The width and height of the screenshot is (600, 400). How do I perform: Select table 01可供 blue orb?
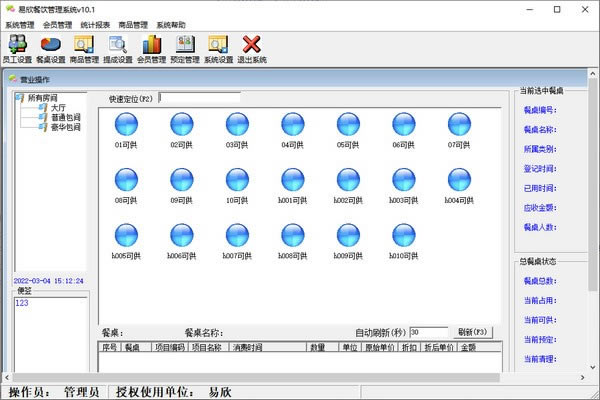coord(126,124)
